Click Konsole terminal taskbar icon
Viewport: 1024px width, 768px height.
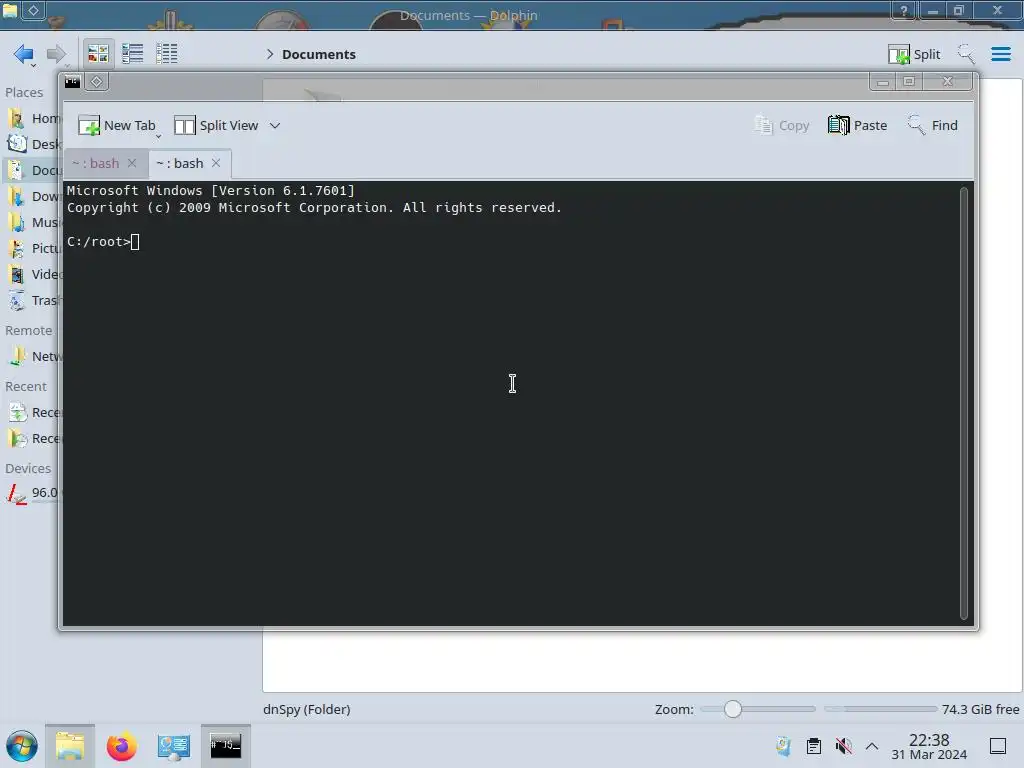click(x=225, y=746)
